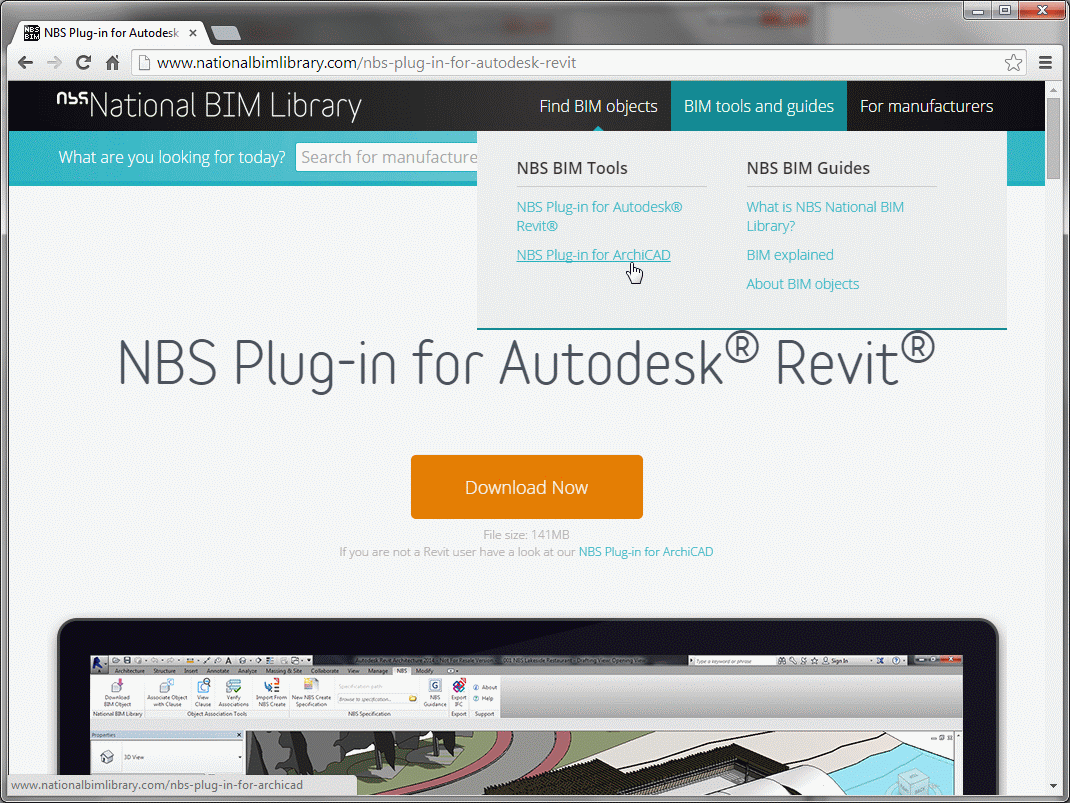This screenshot has height=803, width=1070.
Task: Click the page title NBS Plug-in for Autodesk Revit
Action: [526, 362]
